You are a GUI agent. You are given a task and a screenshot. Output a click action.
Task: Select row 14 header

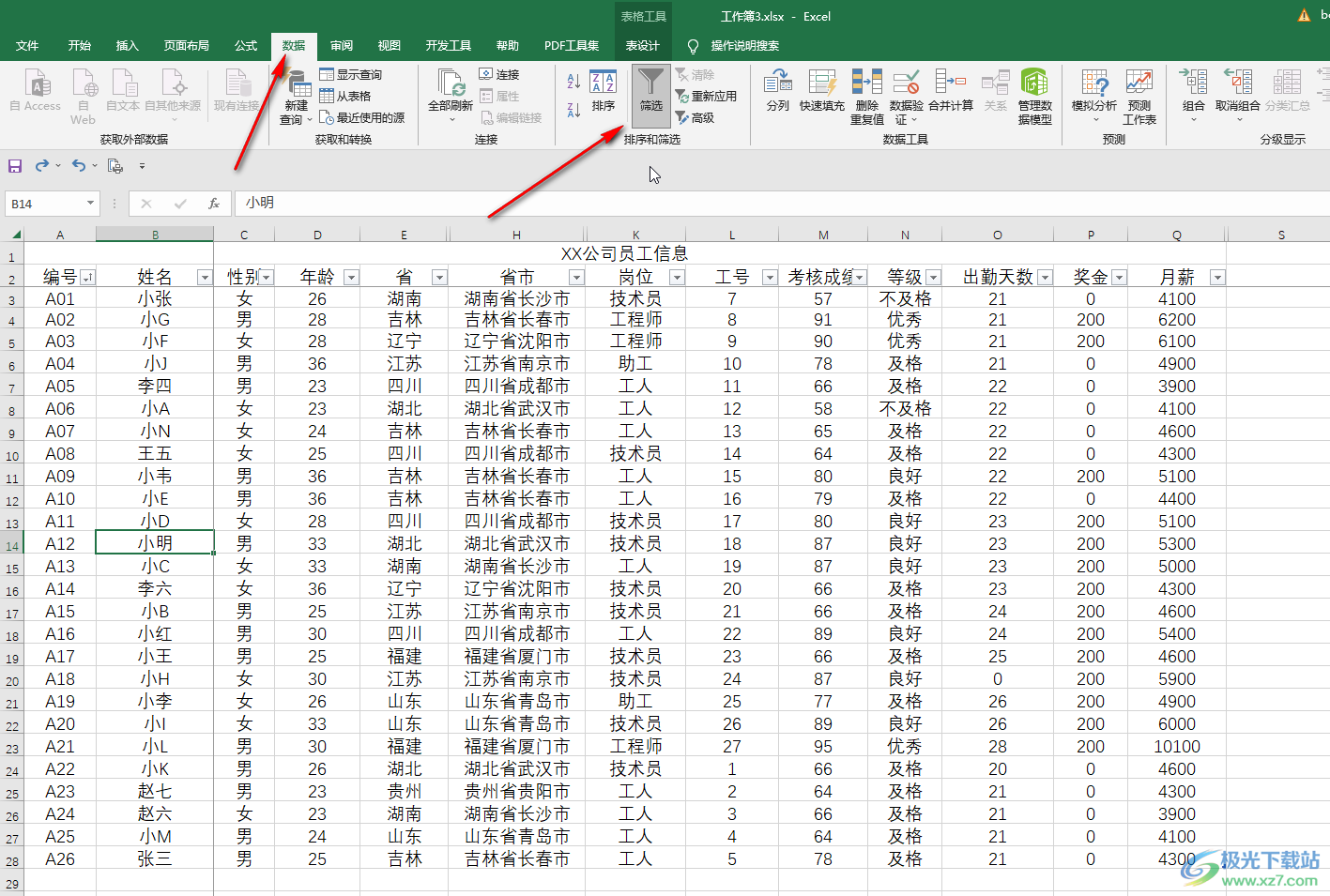point(12,544)
